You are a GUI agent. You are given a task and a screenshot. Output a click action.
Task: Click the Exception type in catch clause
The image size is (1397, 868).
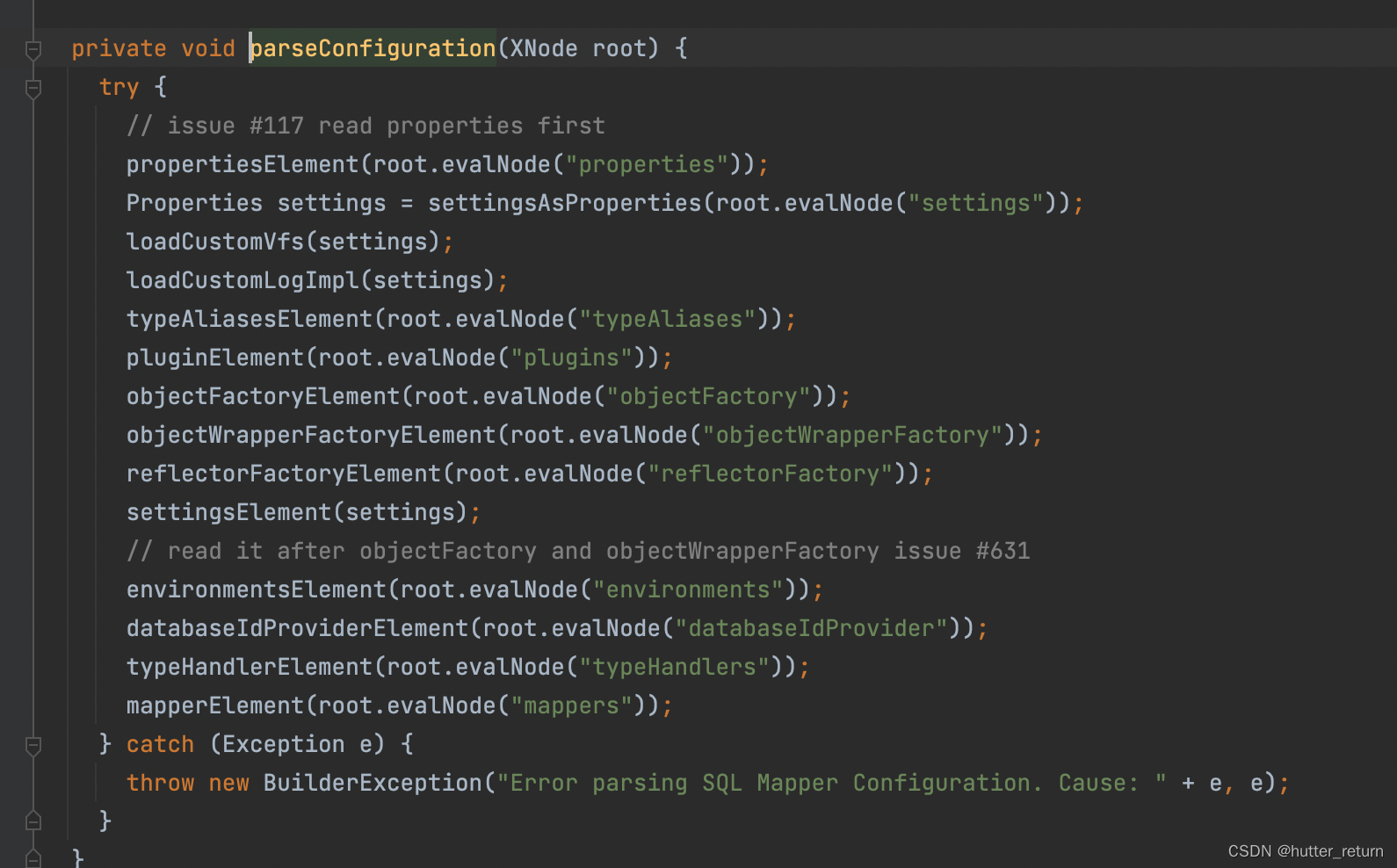pos(284,744)
